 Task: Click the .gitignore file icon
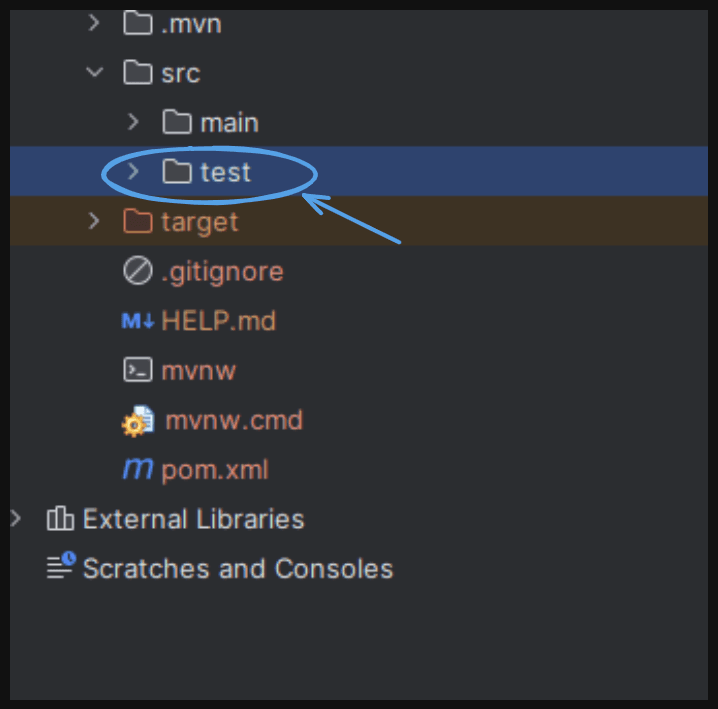click(138, 271)
